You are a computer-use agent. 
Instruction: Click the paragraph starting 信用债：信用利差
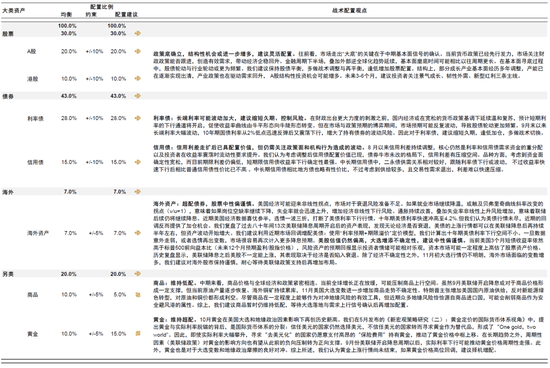click(348, 159)
